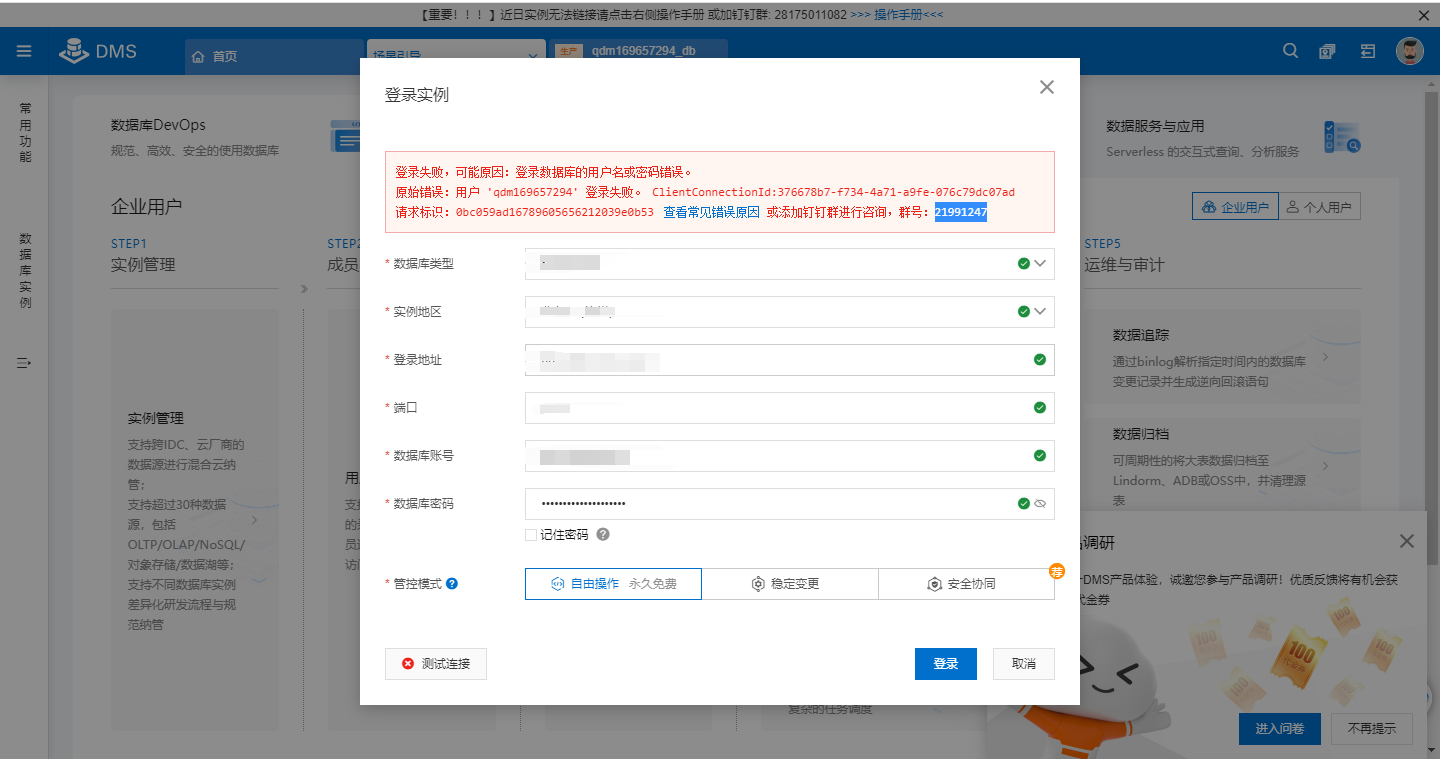Image resolution: width=1440 pixels, height=759 pixels.
Task: Select 自由操作 control mode
Action: click(613, 584)
